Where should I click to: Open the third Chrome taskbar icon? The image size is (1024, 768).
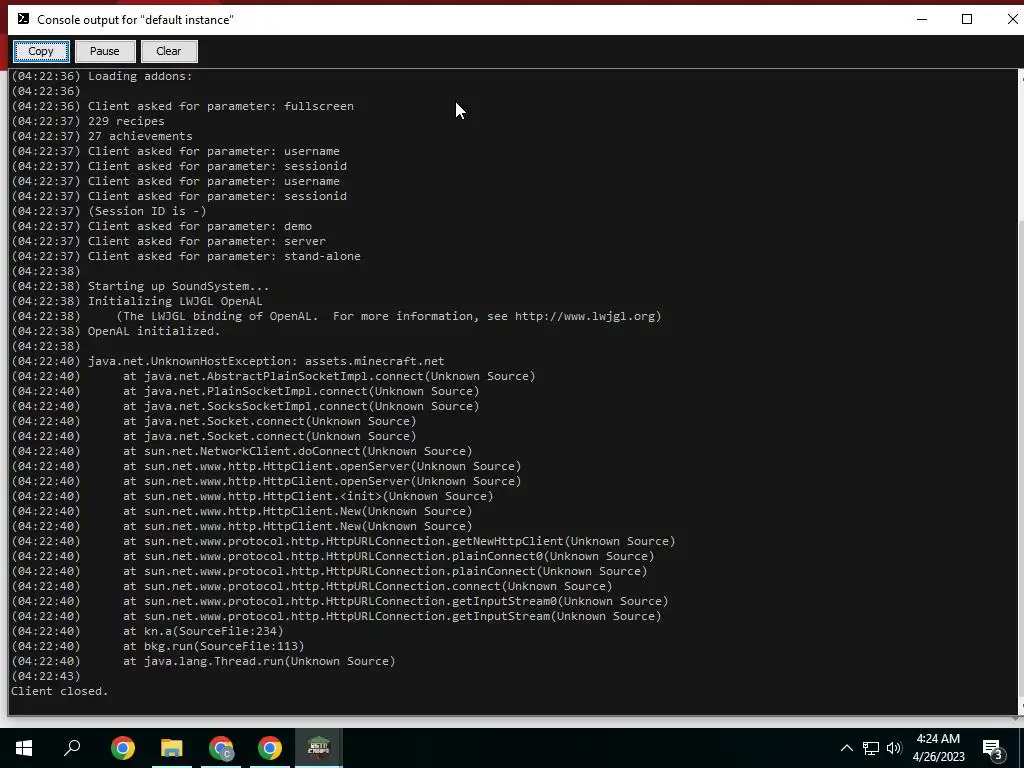270,748
